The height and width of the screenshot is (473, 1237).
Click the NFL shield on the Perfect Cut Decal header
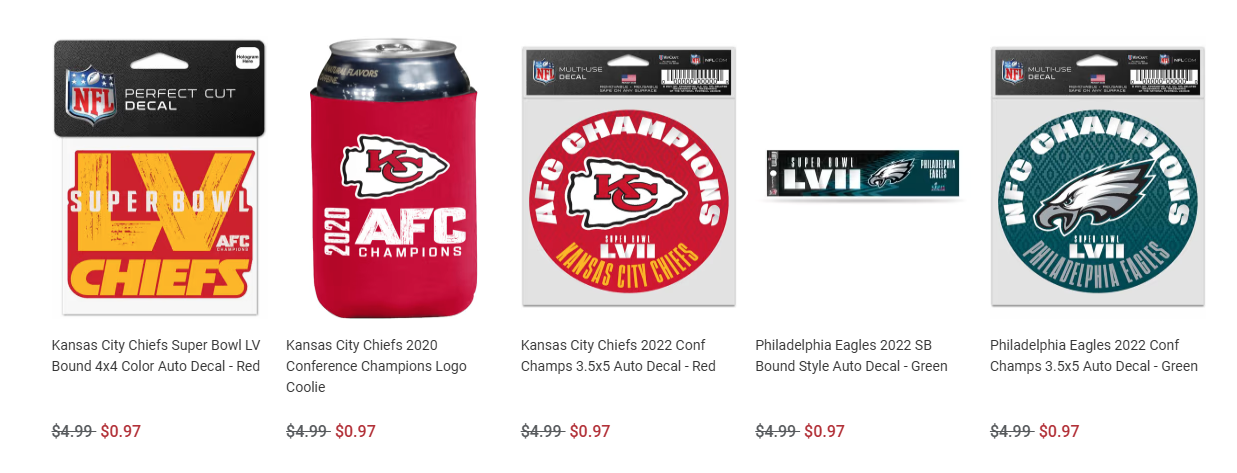pos(88,95)
